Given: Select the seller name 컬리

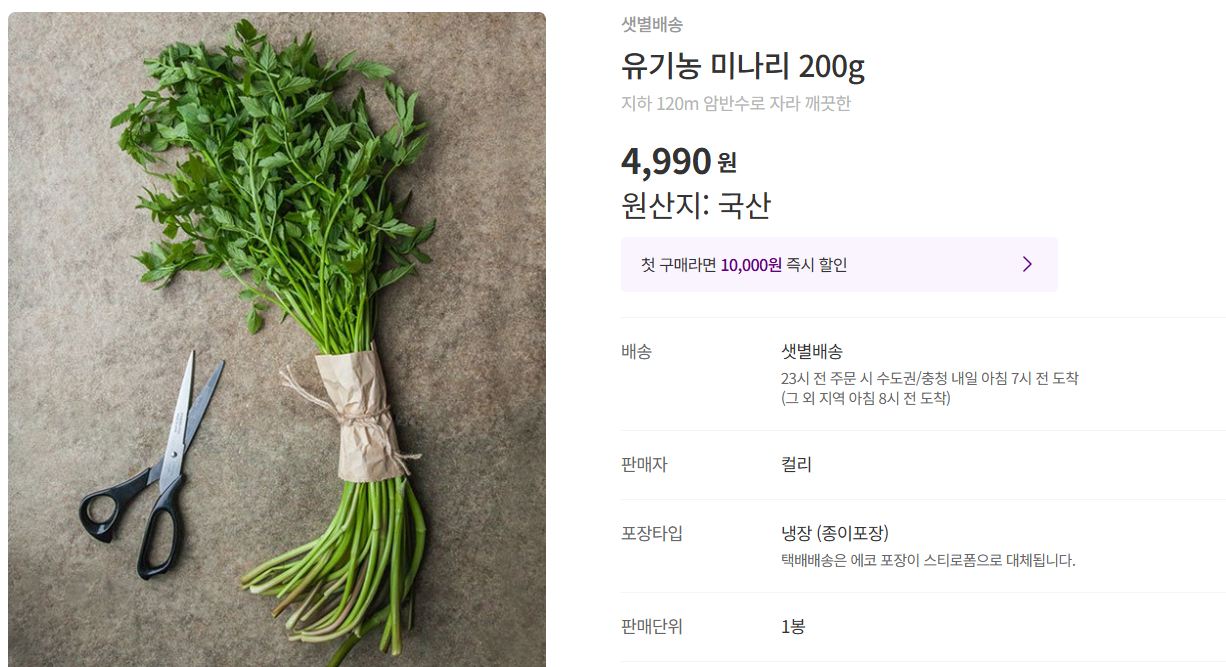Looking at the screenshot, I should click(x=795, y=463).
